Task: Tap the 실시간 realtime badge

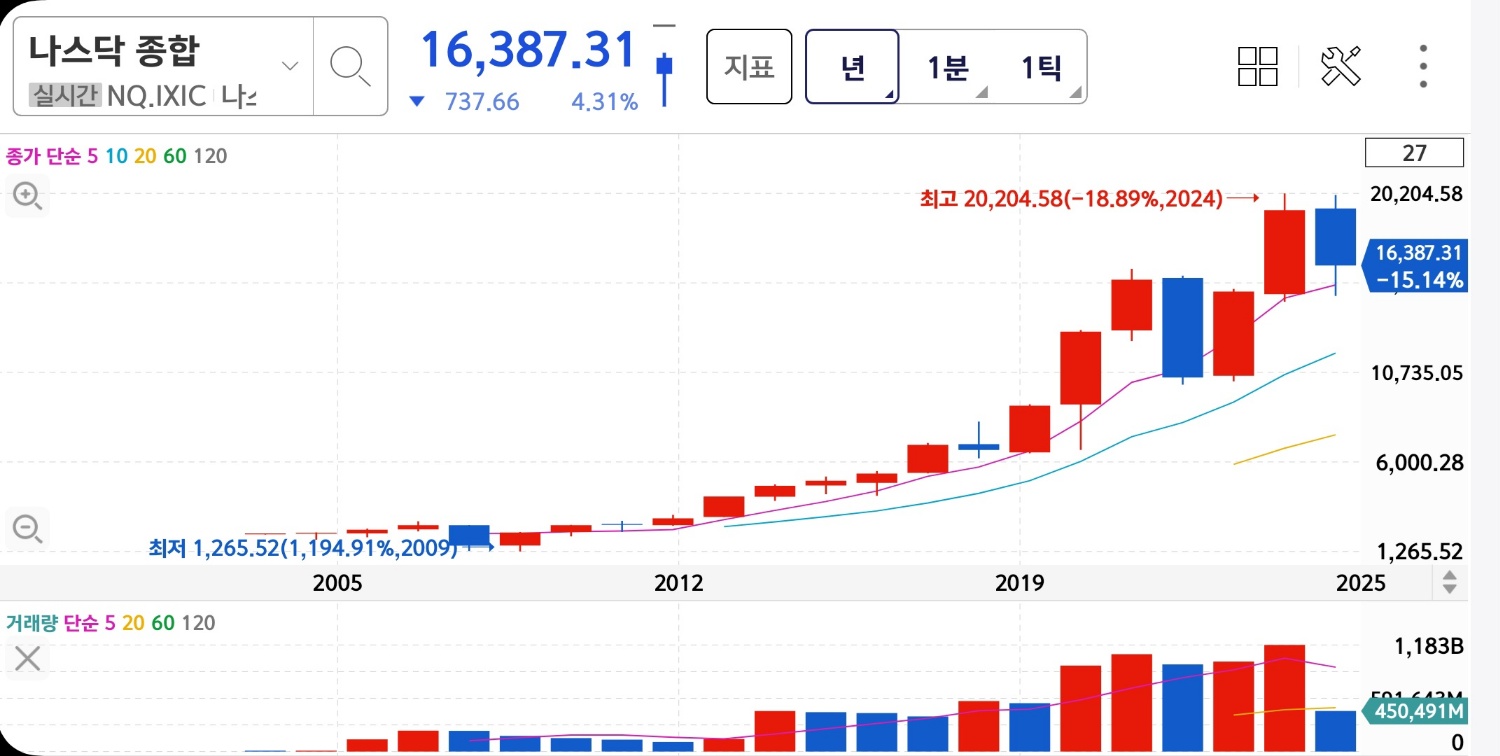Action: (64, 96)
